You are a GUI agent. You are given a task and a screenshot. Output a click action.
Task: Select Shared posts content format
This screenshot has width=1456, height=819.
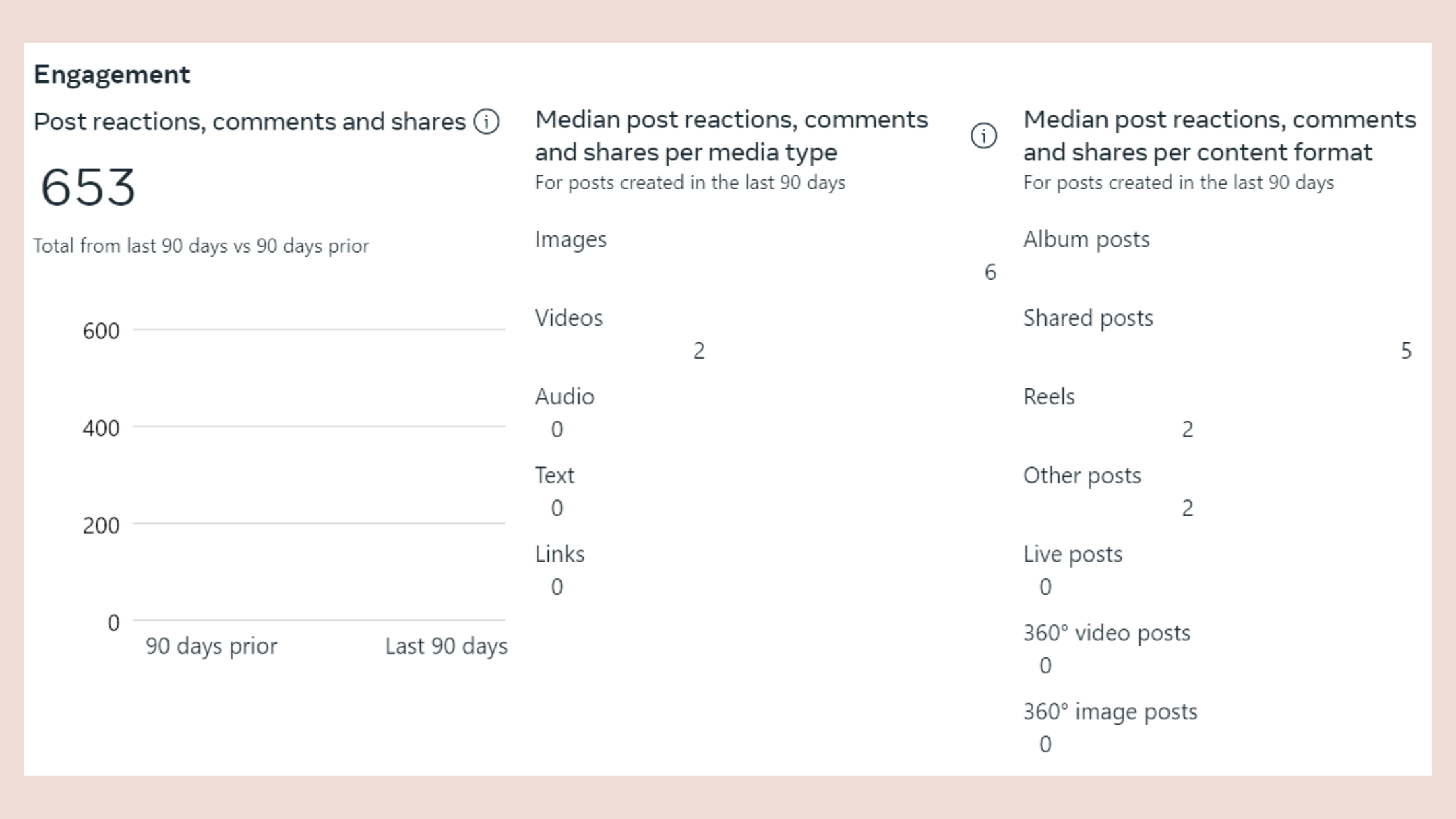tap(1088, 318)
